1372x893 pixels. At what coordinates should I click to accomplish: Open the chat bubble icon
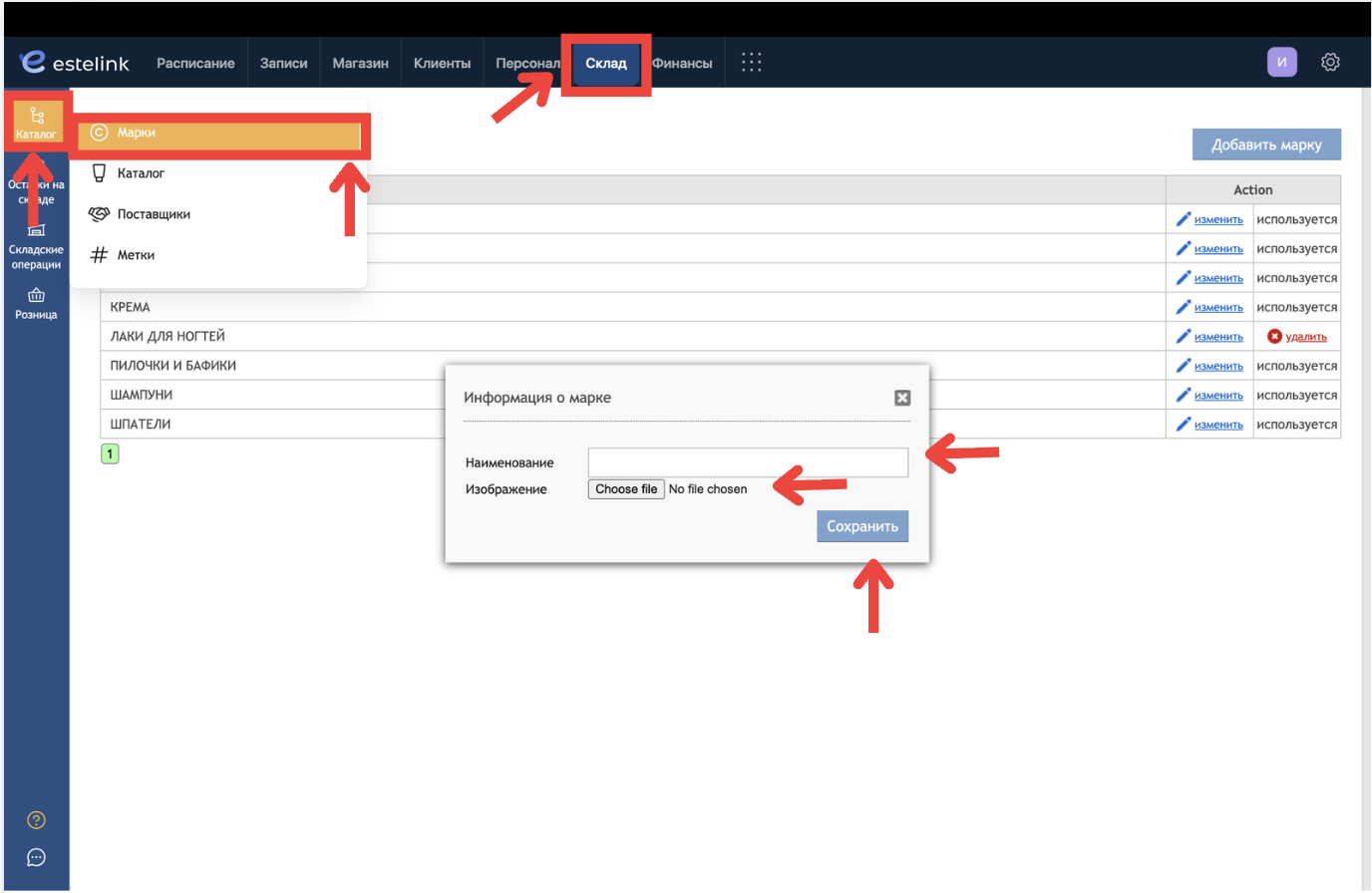tap(36, 857)
